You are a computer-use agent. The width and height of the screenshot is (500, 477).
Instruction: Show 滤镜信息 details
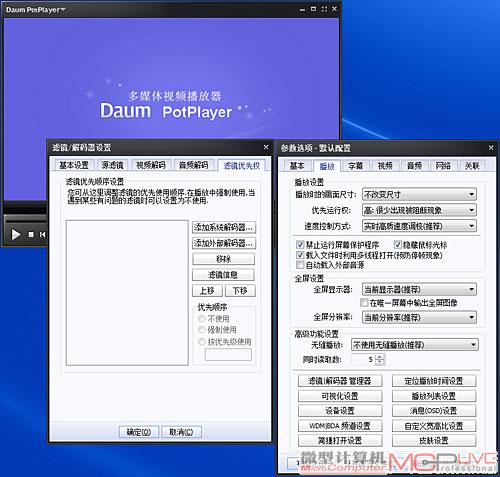[223, 275]
